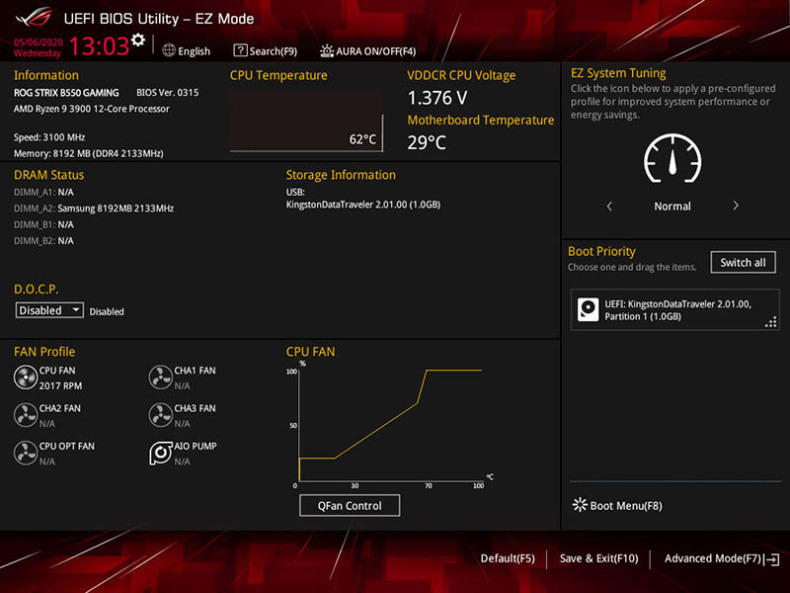This screenshot has height=593, width=790.
Task: Click DIMM_B1 N/A entry
Action: (44, 224)
